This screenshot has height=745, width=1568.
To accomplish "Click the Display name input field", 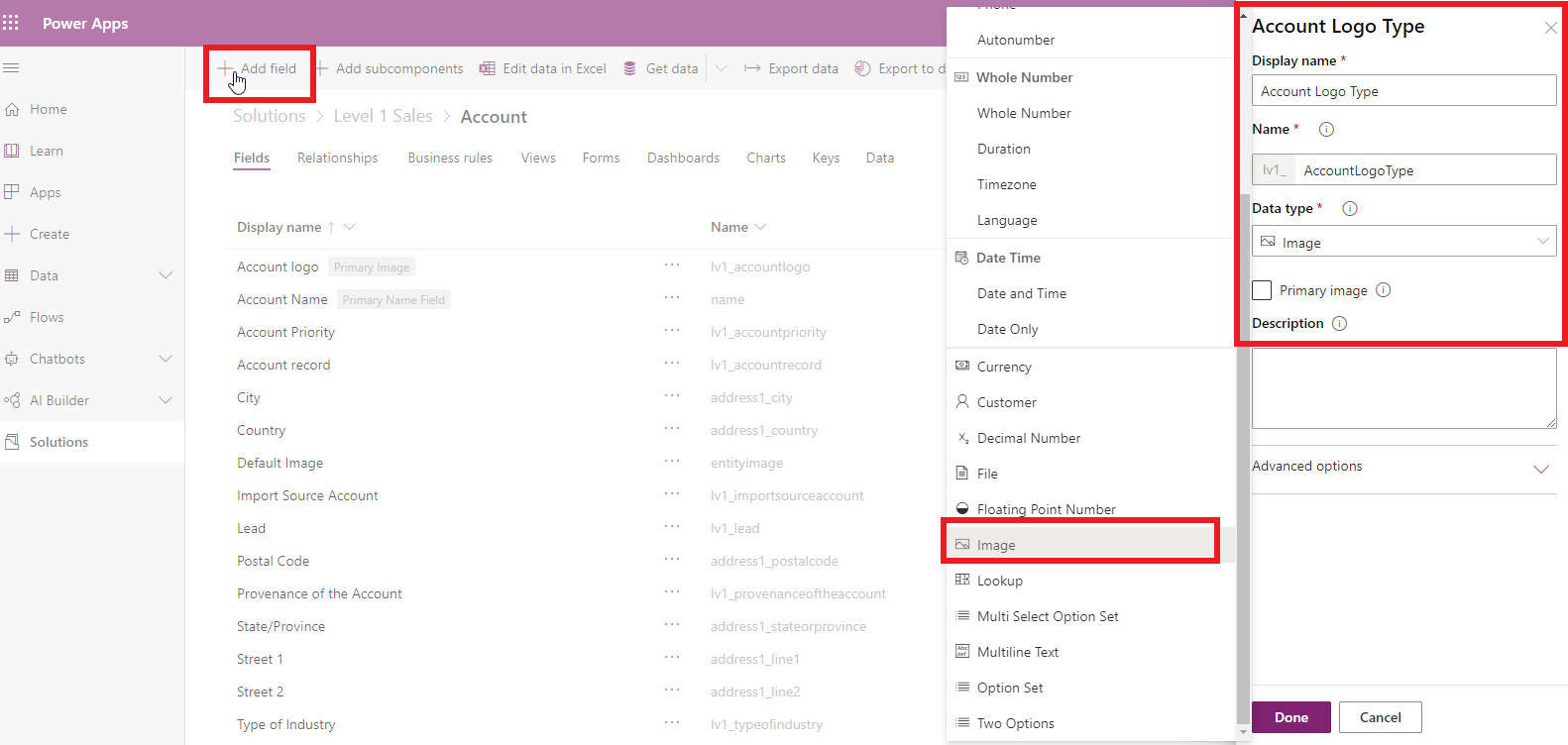I will [x=1403, y=90].
